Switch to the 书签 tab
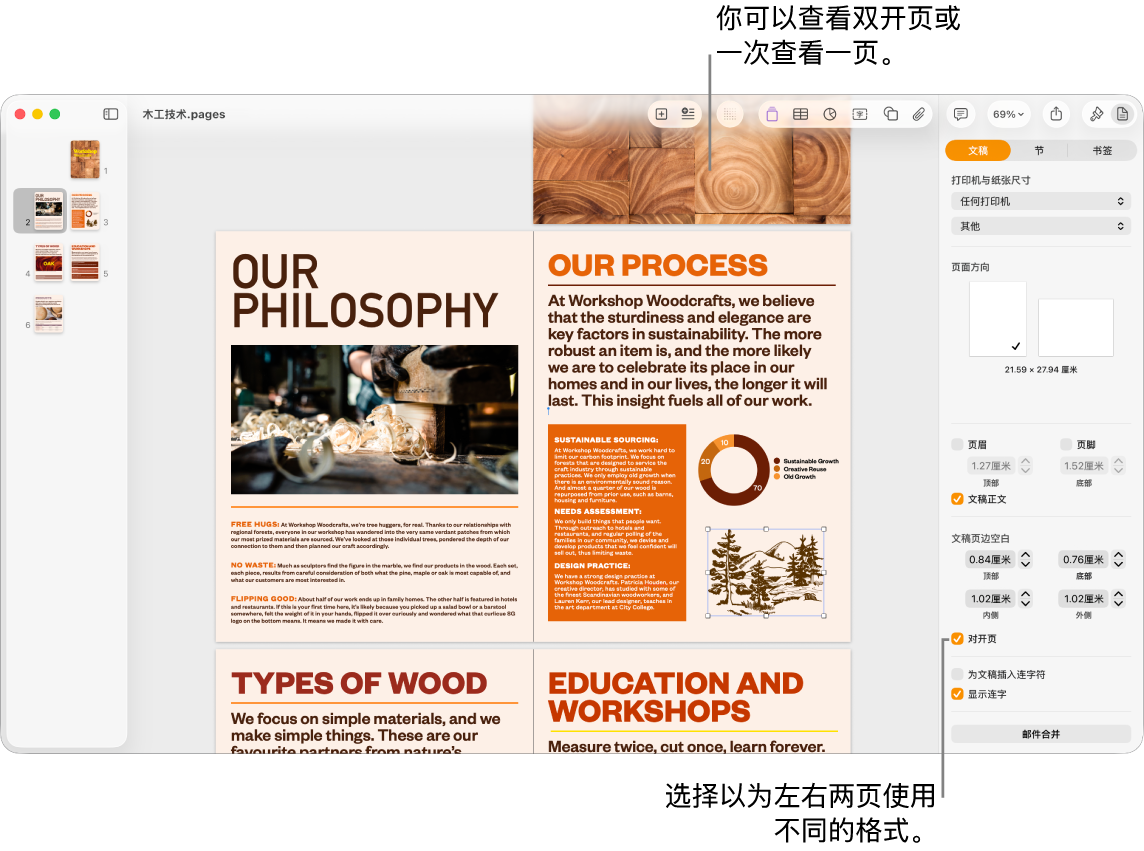 pyautogui.click(x=1102, y=150)
